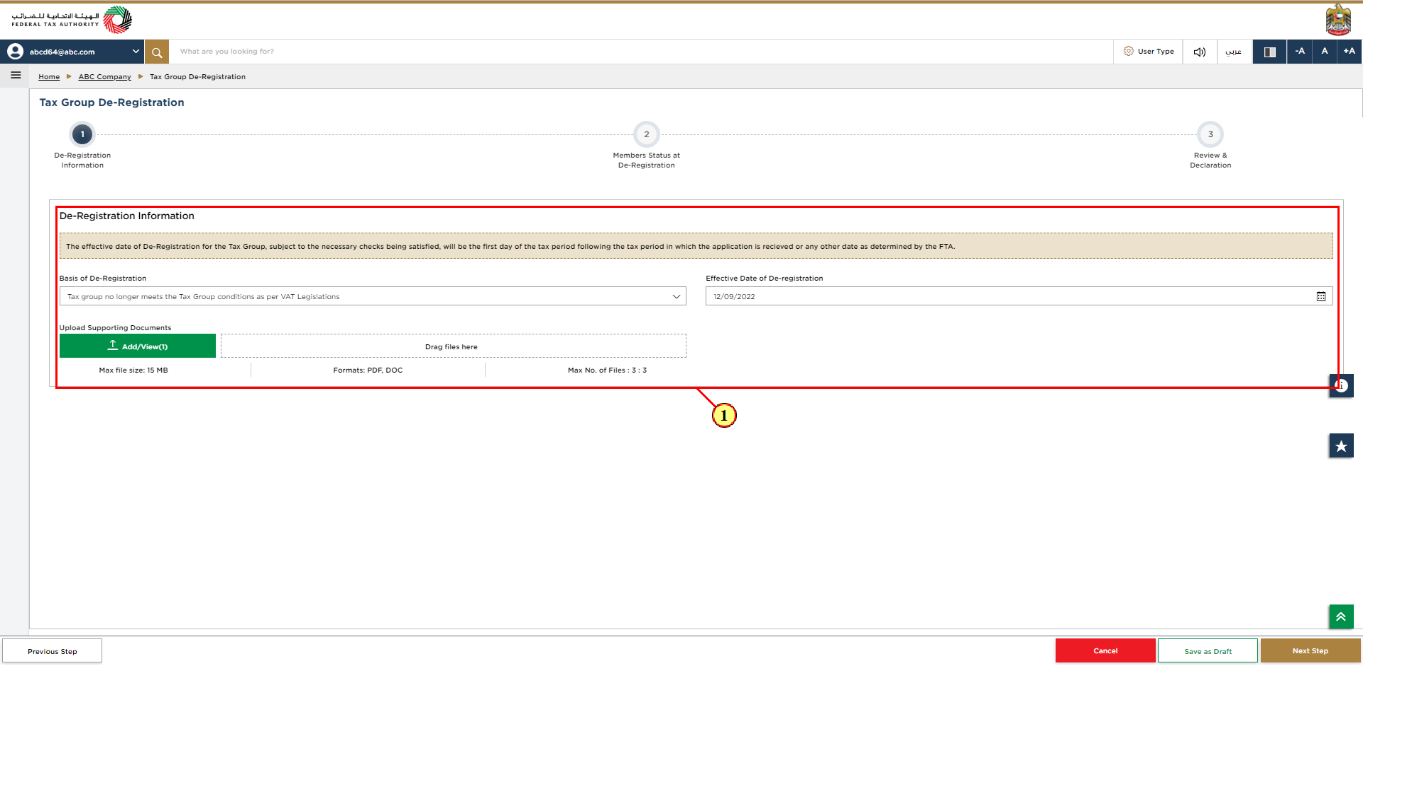
Task: Open the hamburger side menu
Action: 15,75
